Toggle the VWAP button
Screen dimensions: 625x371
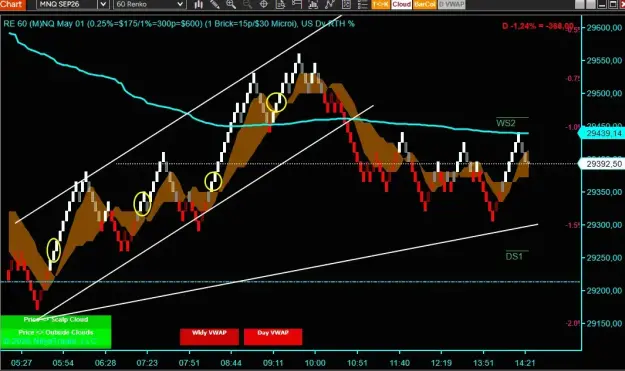coord(452,4)
